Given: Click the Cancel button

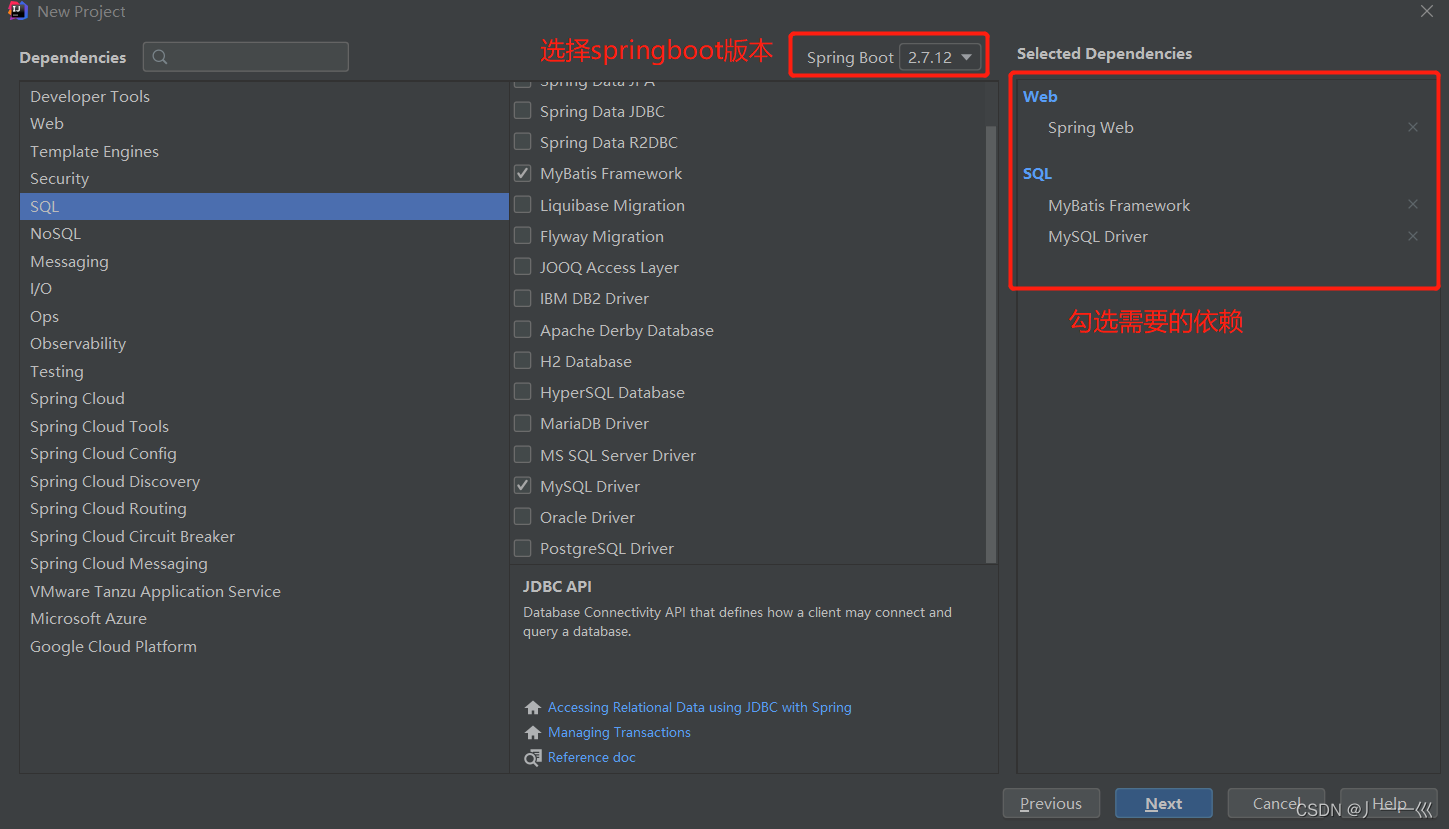Looking at the screenshot, I should [1276, 803].
